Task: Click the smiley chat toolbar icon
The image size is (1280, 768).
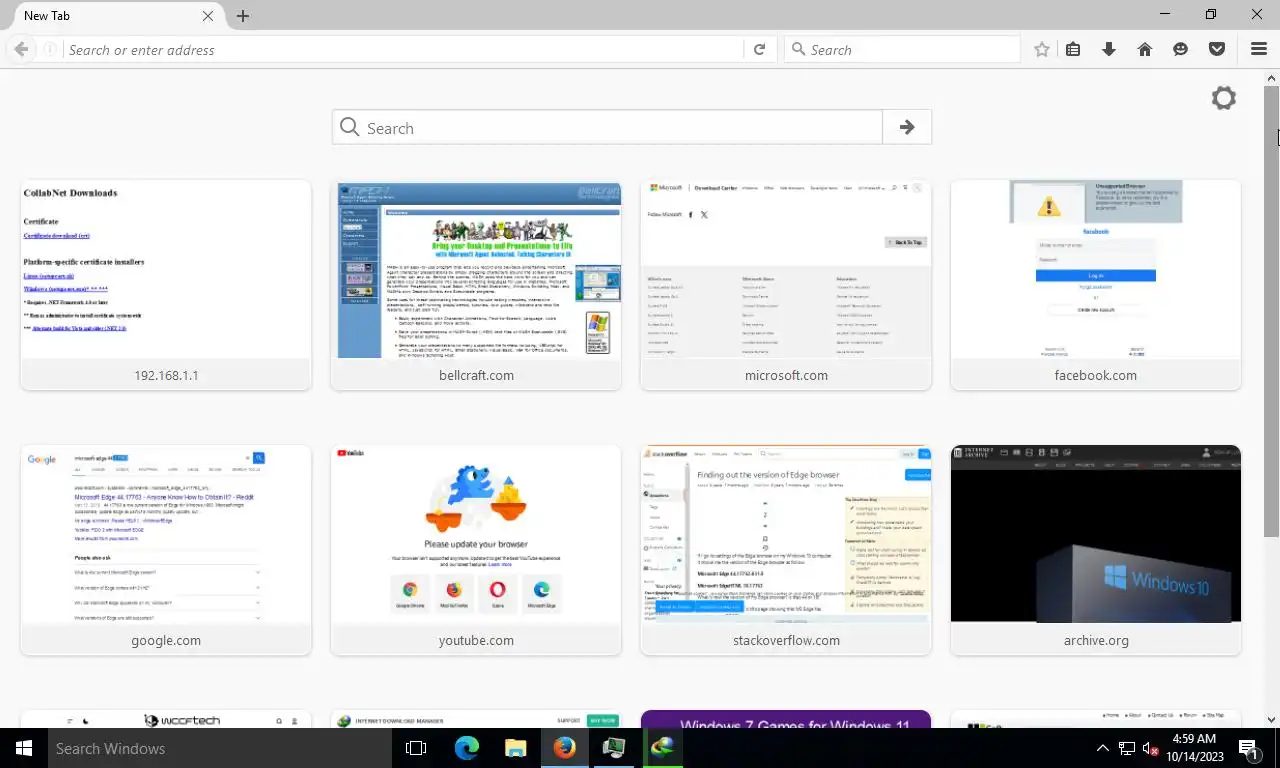Action: coord(1181,50)
